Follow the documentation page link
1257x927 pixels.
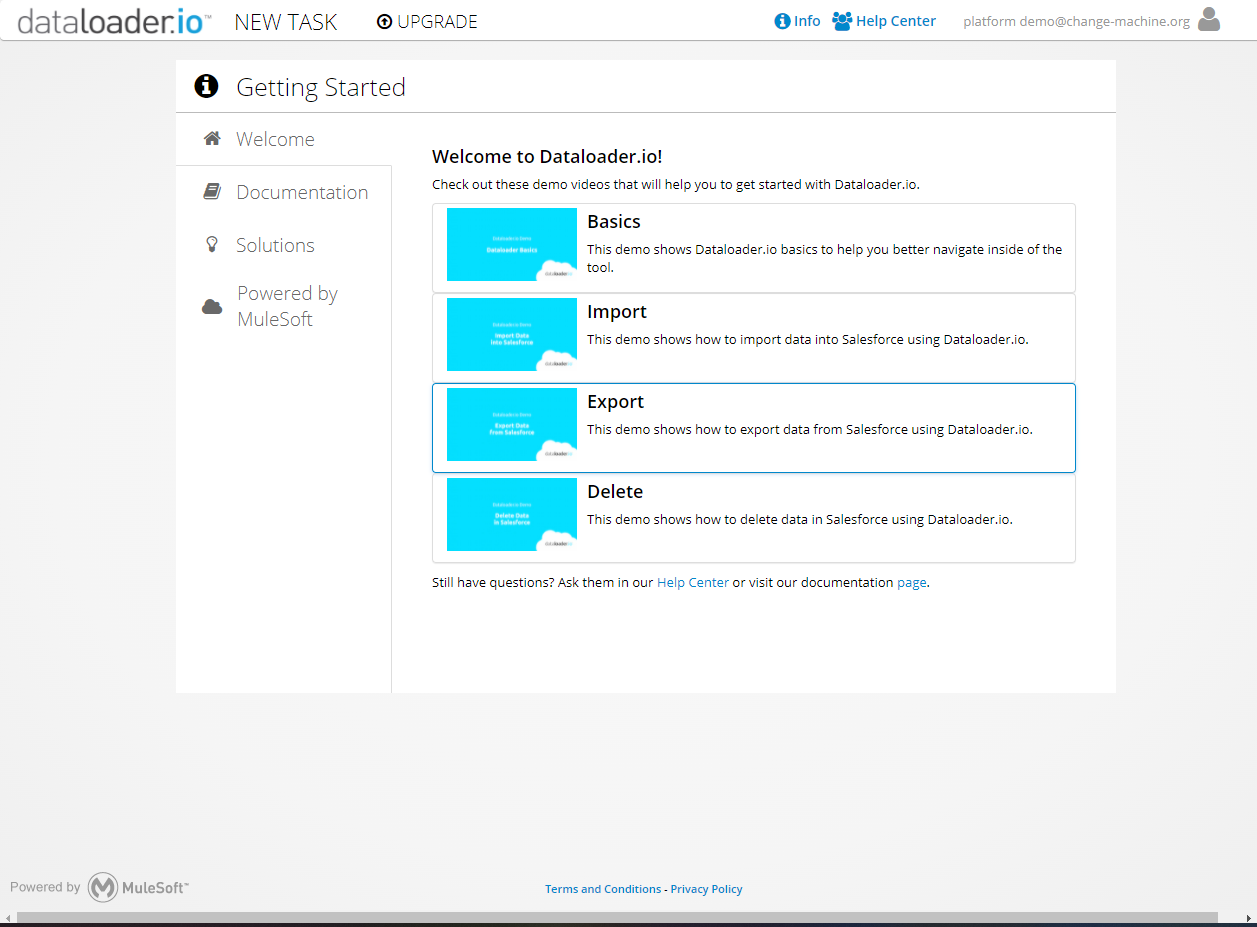[x=911, y=582]
